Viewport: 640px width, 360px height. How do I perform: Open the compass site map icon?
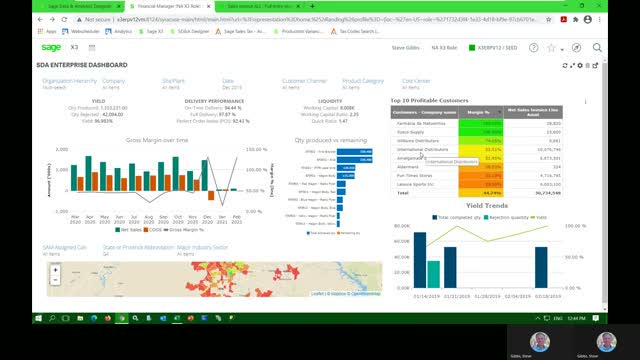point(576,48)
